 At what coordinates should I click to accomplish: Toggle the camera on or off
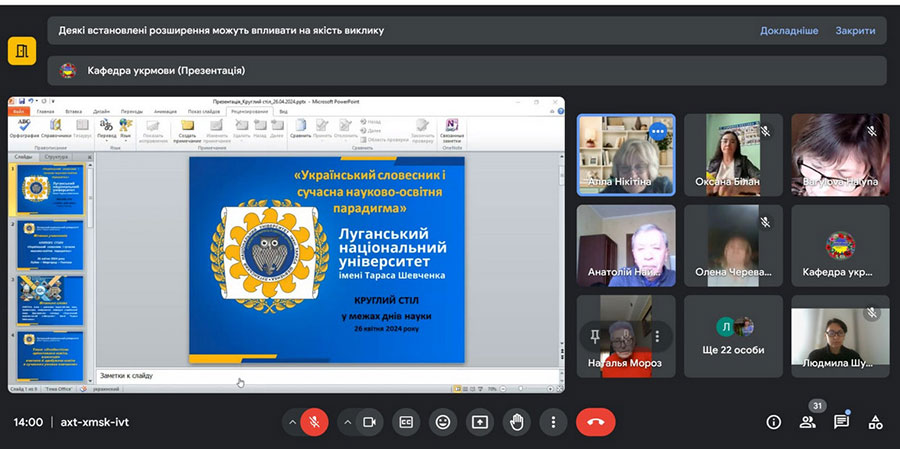[x=369, y=422]
